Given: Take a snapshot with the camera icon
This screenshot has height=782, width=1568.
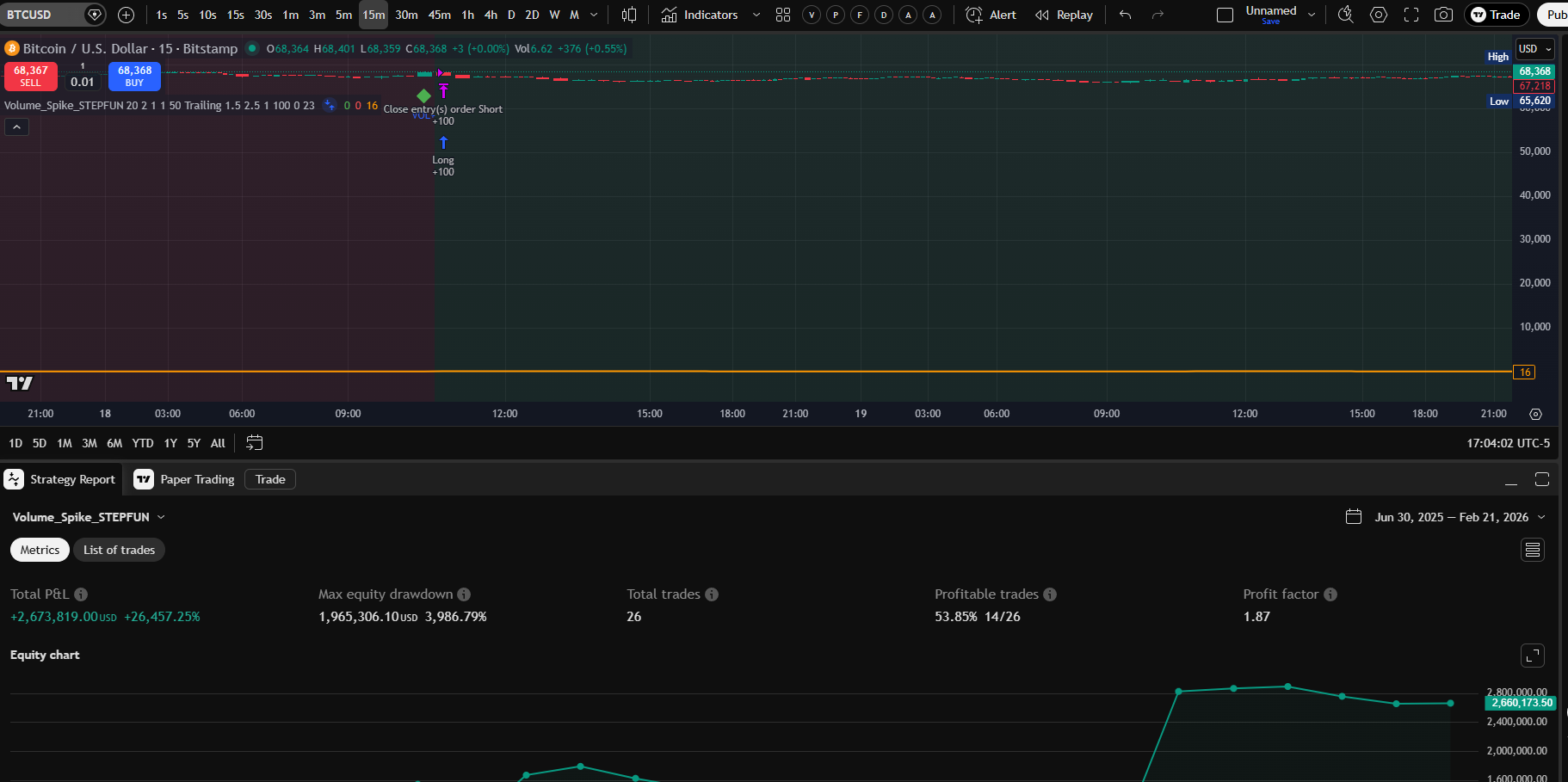Looking at the screenshot, I should pyautogui.click(x=1445, y=15).
